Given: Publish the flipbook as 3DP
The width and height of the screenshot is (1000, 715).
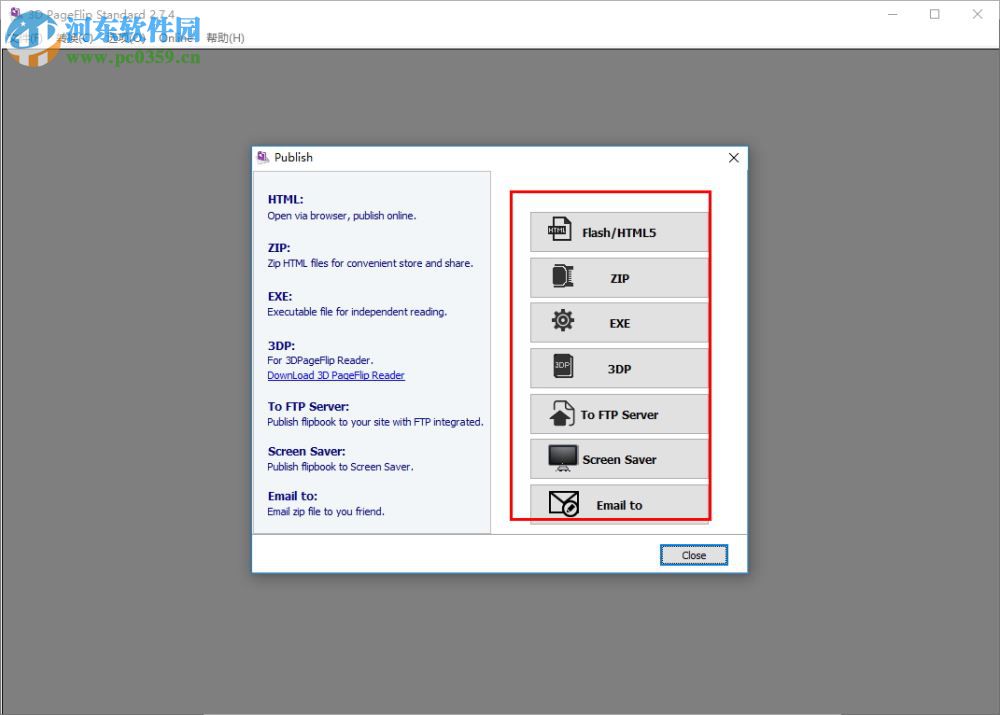Looking at the screenshot, I should (619, 369).
